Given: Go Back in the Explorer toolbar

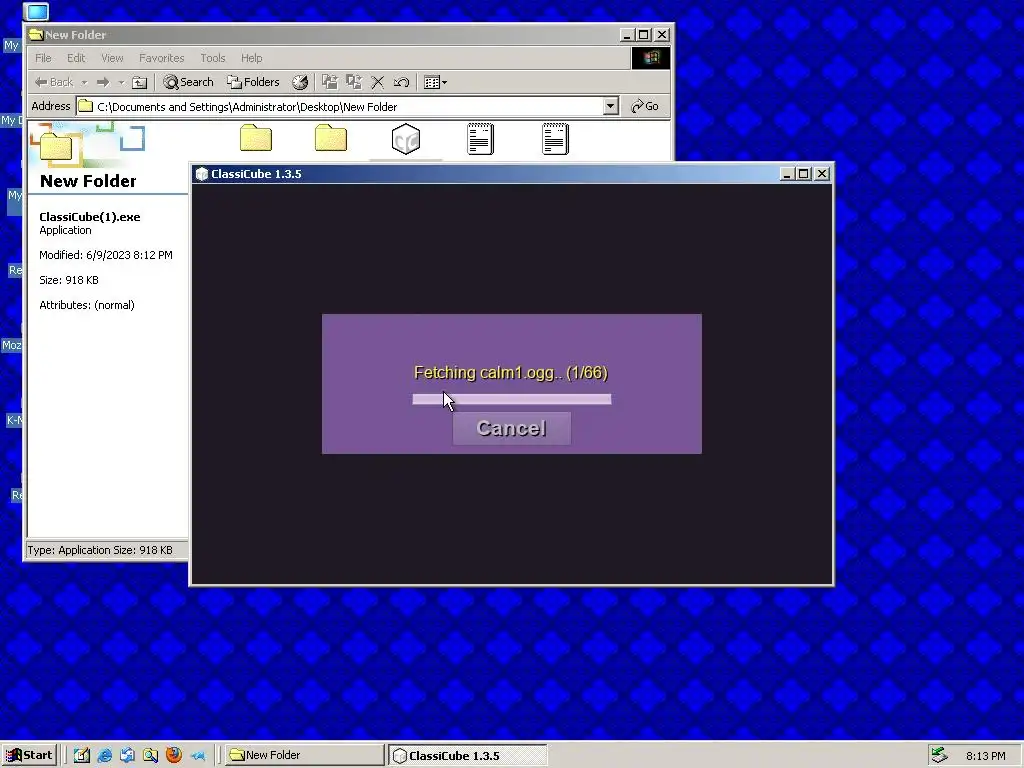Looking at the screenshot, I should 54,82.
